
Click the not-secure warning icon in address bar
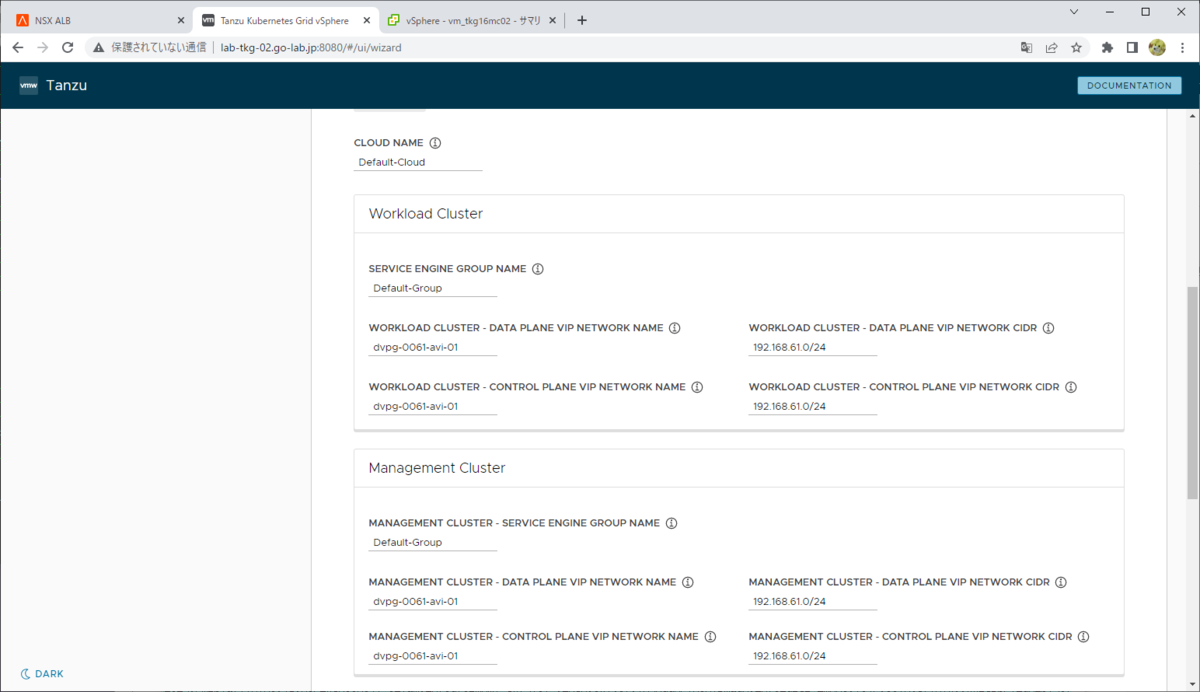[x=99, y=47]
